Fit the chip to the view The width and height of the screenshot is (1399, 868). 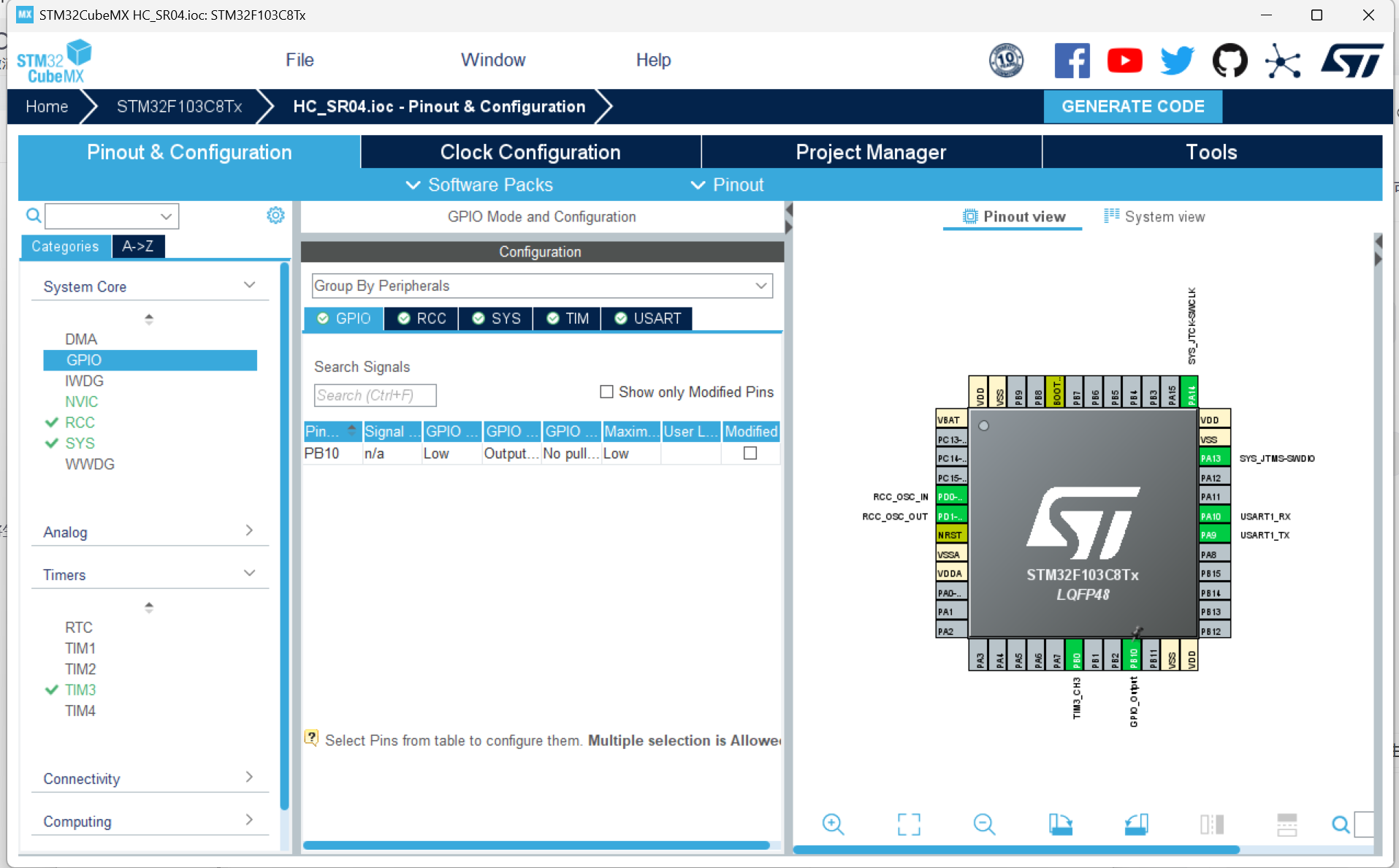[909, 824]
